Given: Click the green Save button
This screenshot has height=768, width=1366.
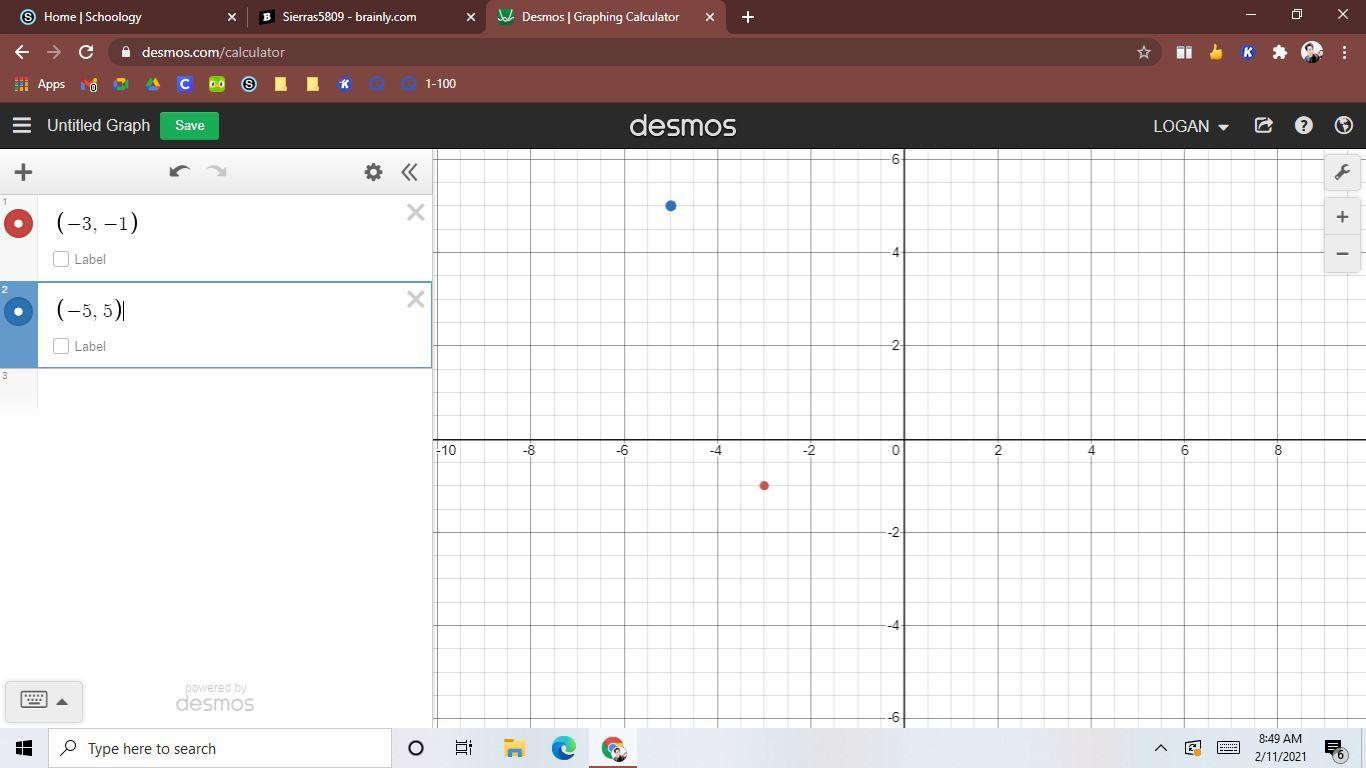Looking at the screenshot, I should tap(189, 126).
